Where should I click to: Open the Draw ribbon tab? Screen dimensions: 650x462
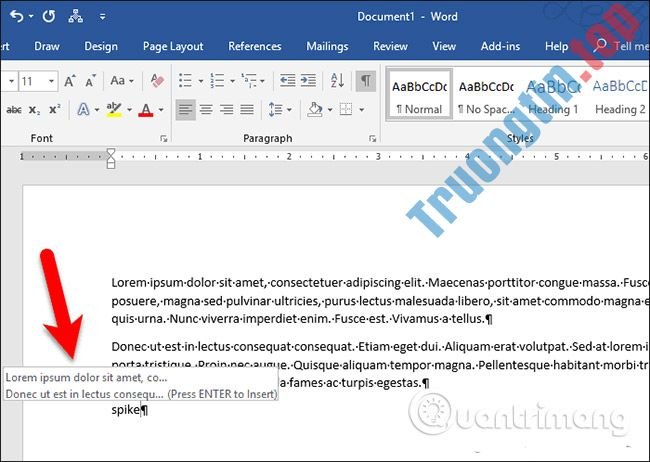click(47, 46)
